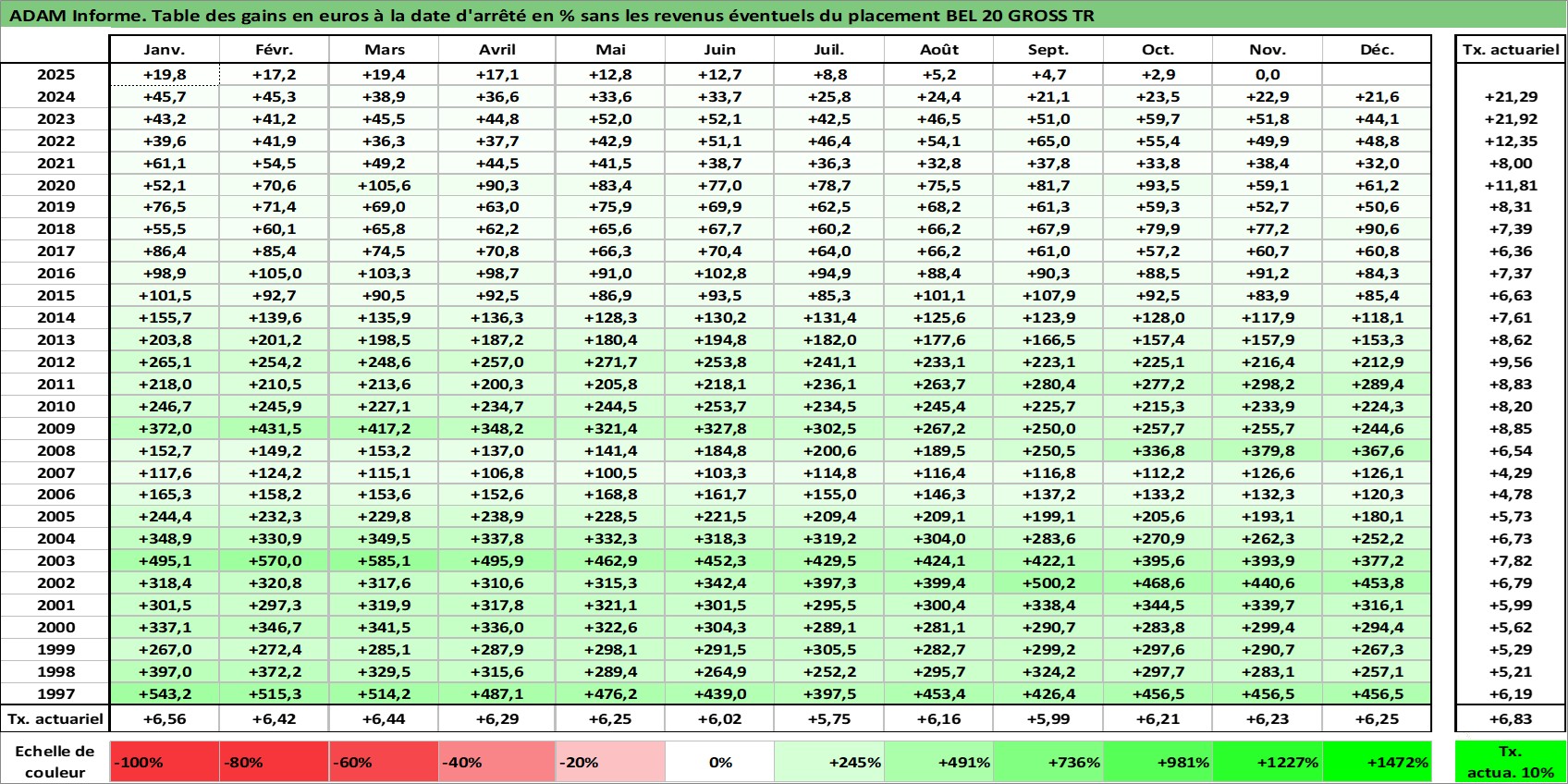Select the +90,6 cell for Déc. 2018
Viewport: 1568px width, 784px height.
pos(1377,228)
